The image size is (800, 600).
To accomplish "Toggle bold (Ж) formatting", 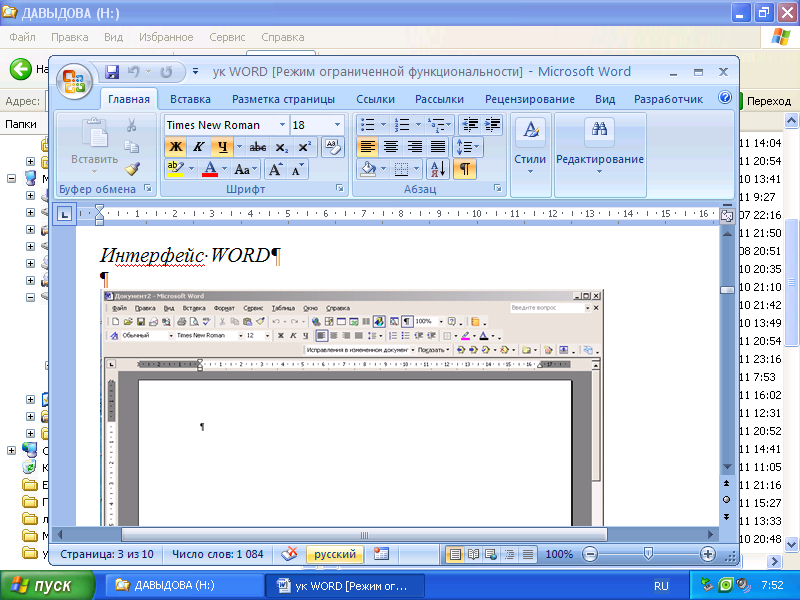I will 176,147.
